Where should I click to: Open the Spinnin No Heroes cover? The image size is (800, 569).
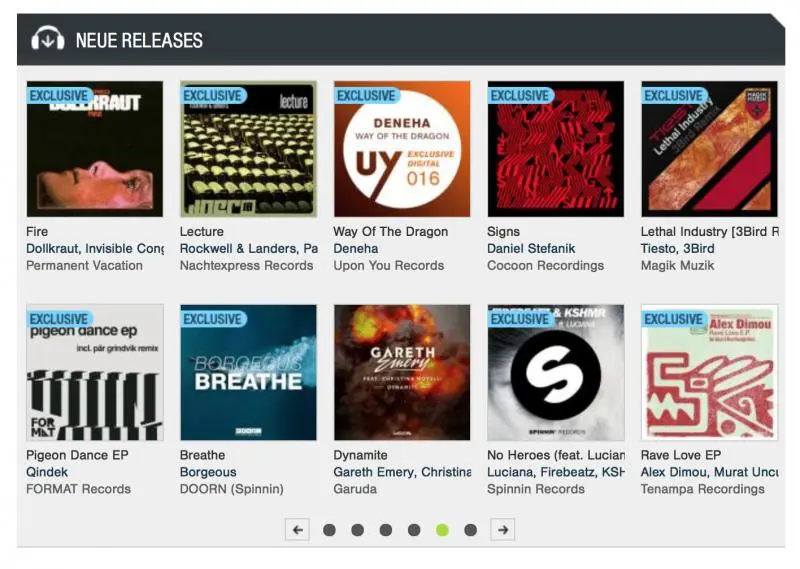tap(556, 373)
